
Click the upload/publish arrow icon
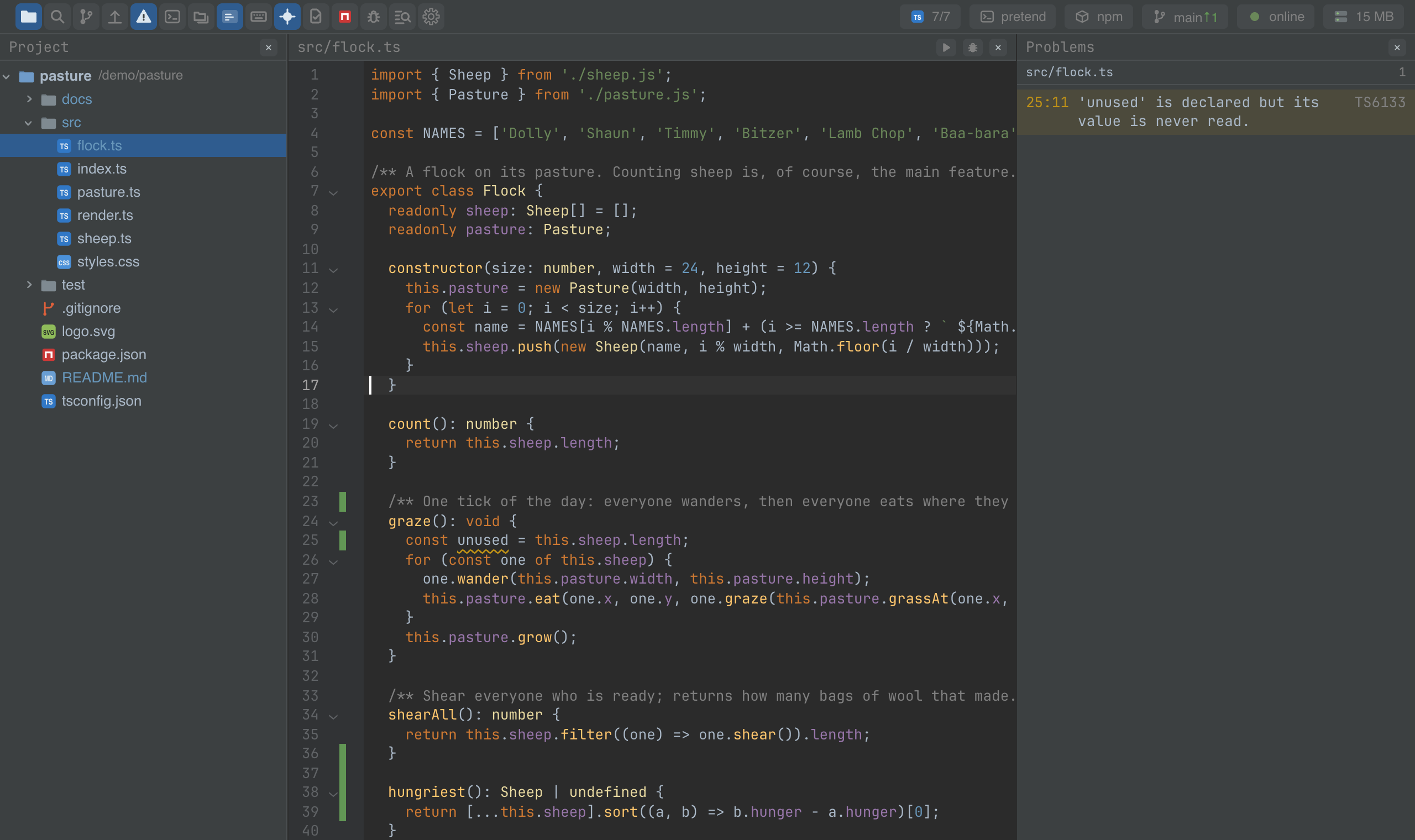(115, 17)
